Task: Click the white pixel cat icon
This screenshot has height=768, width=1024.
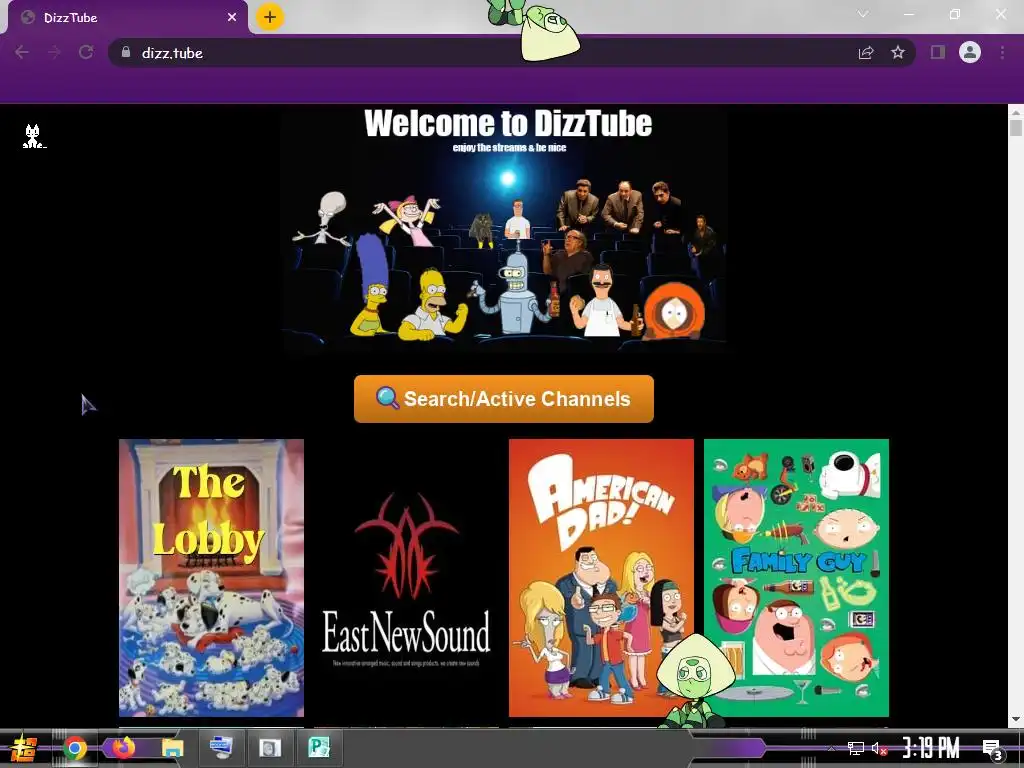Action: click(33, 136)
